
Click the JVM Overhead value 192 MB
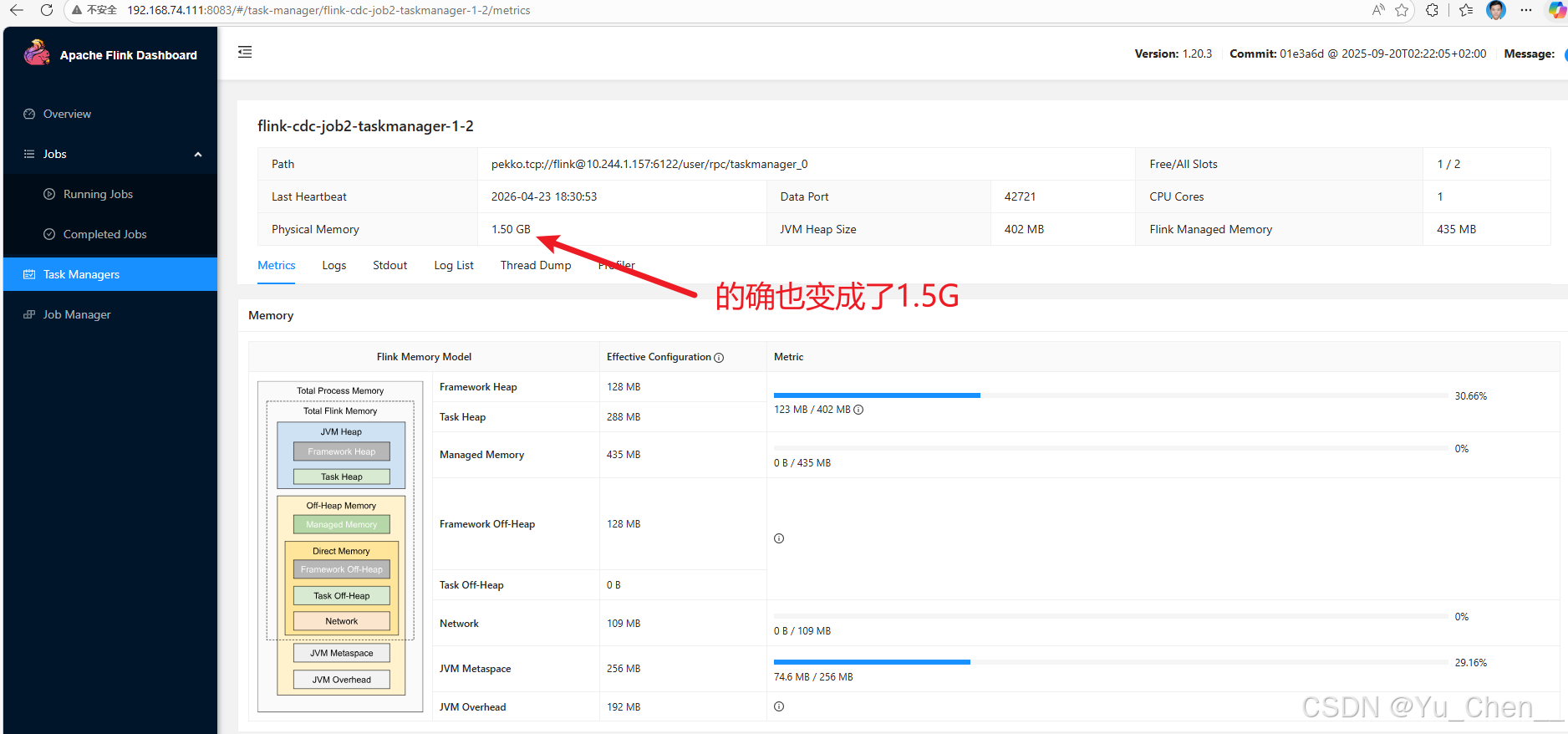click(x=624, y=707)
